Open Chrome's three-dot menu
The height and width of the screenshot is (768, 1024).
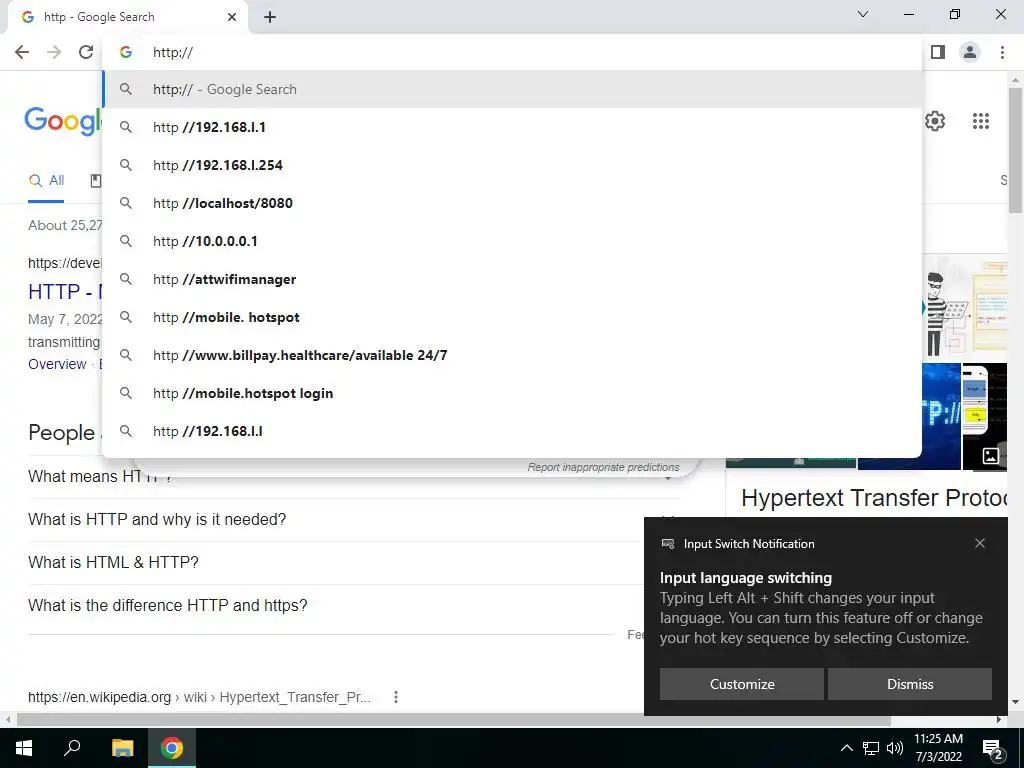(x=1002, y=52)
